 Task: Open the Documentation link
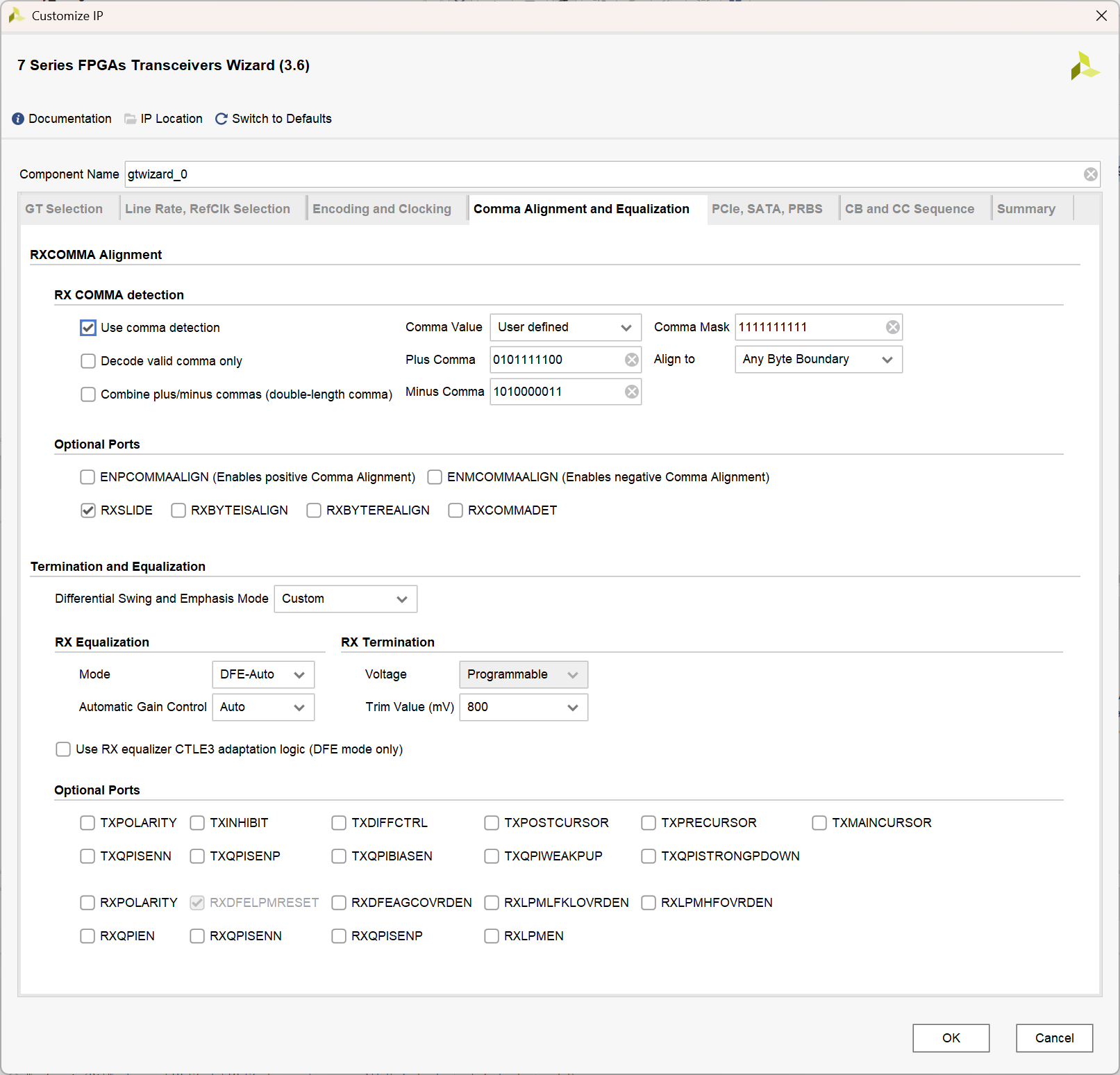[x=70, y=119]
